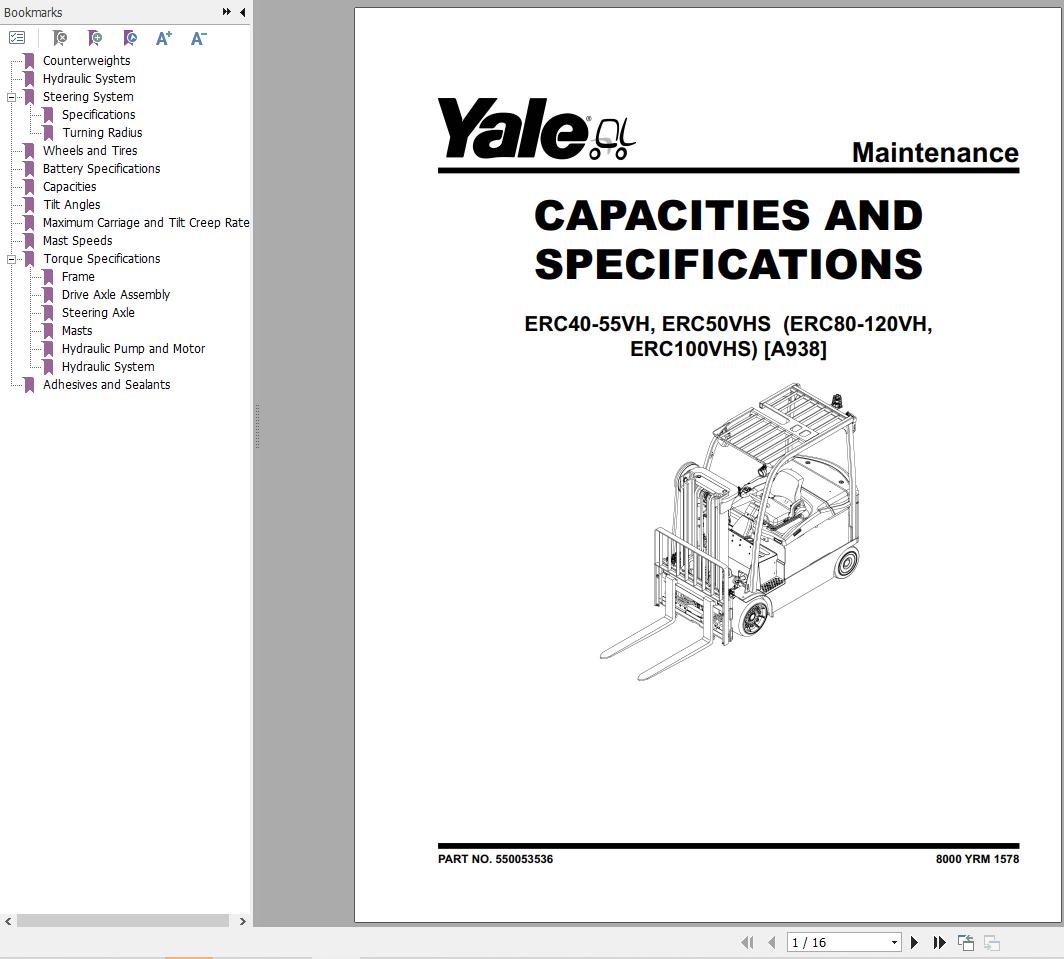Click the delete bookmark icon
This screenshot has height=959, width=1064.
coord(60,38)
